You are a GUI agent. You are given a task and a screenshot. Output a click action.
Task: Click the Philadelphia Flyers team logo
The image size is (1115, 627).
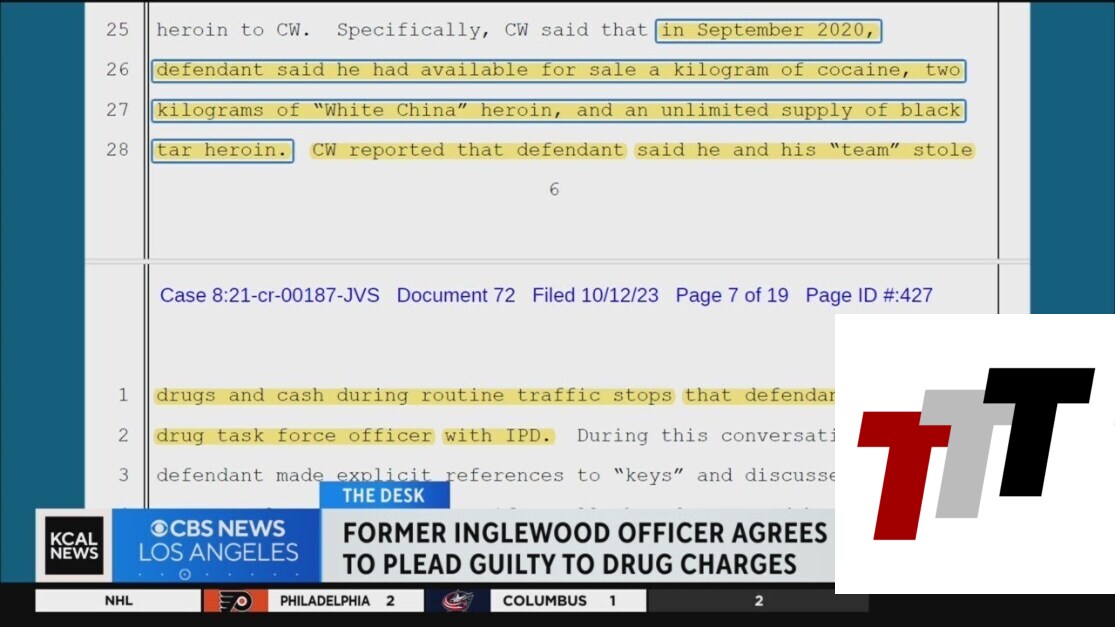(x=235, y=601)
